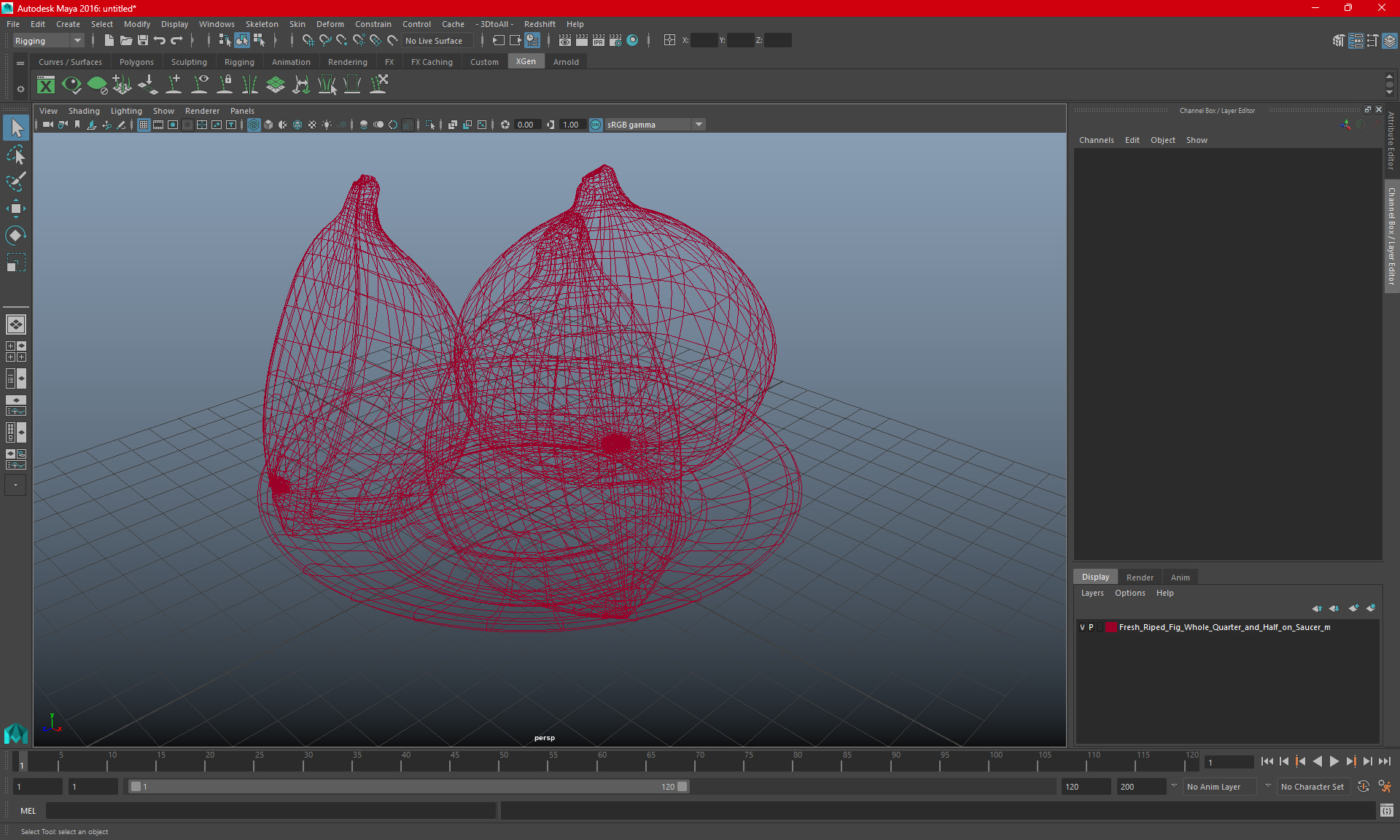This screenshot has height=840, width=1400.
Task: Open the Rendering tab menu
Action: (x=347, y=62)
